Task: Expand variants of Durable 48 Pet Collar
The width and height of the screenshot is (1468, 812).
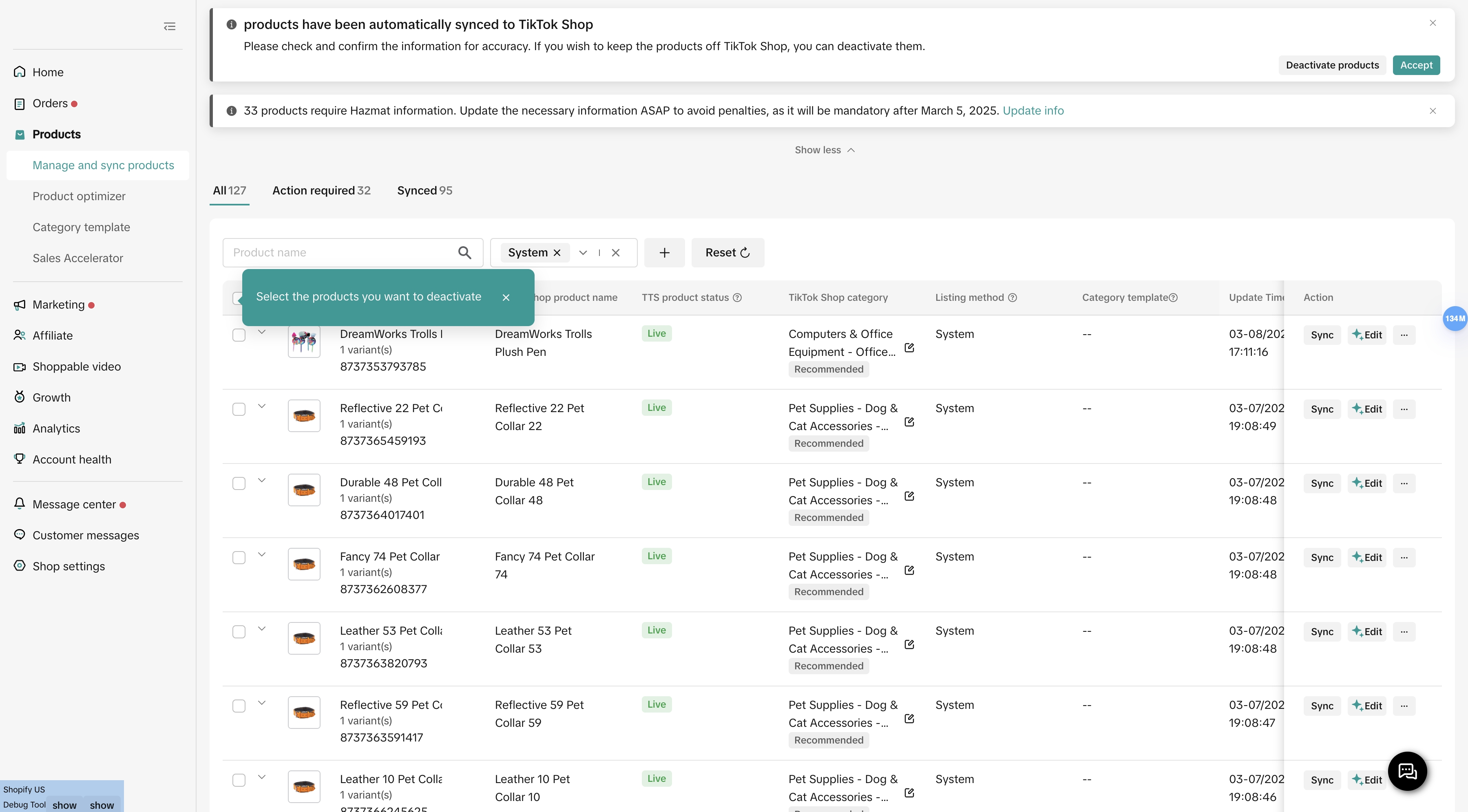Action: [x=261, y=480]
